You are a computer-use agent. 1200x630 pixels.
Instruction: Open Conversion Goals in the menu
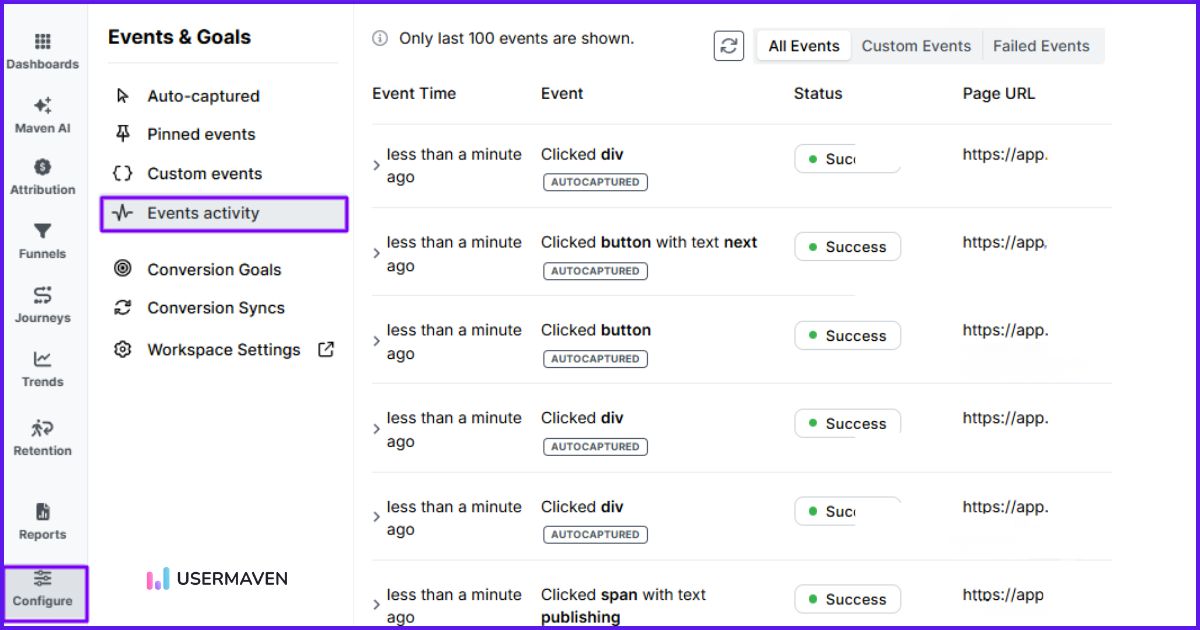tap(214, 270)
